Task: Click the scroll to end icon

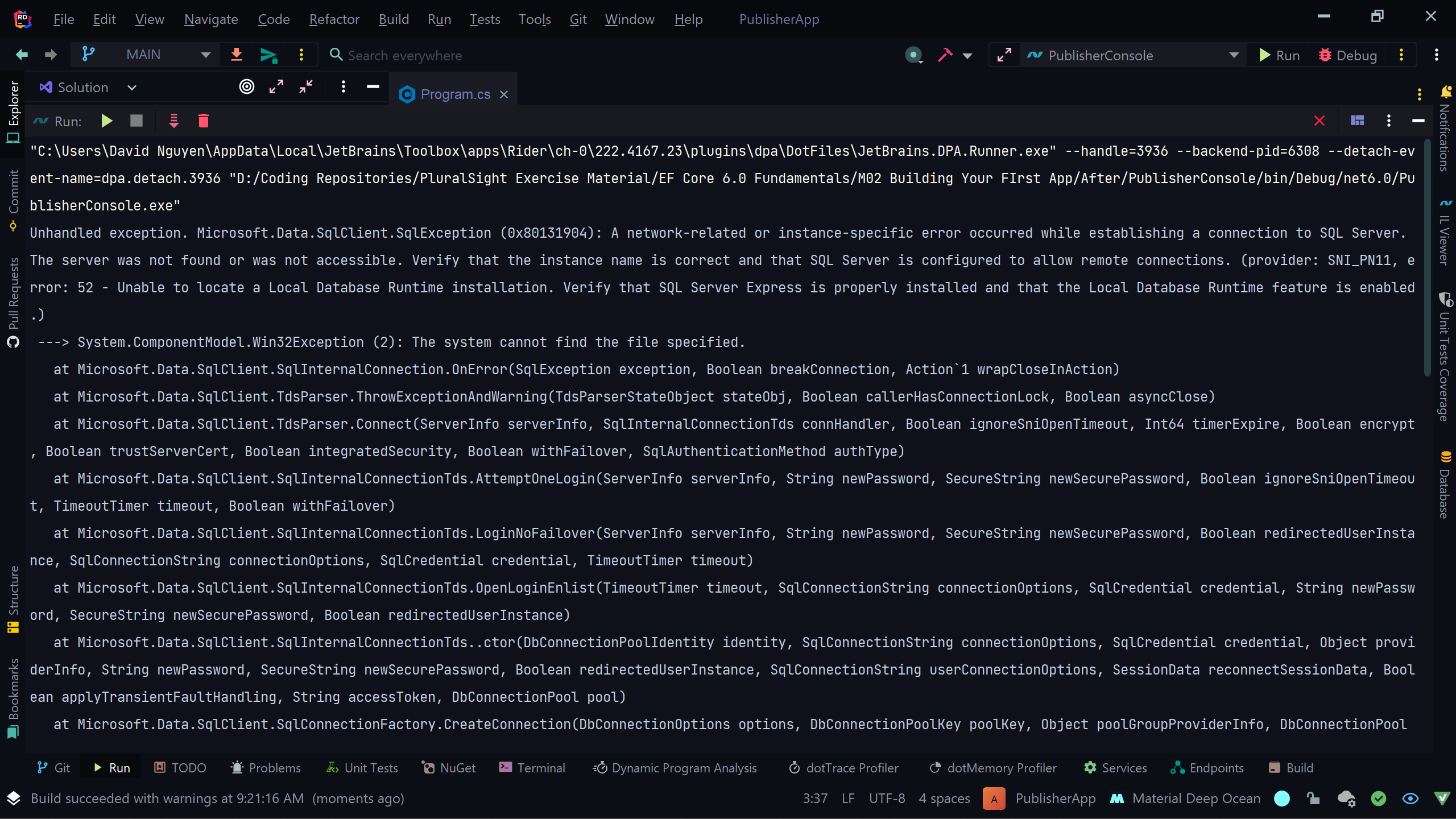Action: 173,121
